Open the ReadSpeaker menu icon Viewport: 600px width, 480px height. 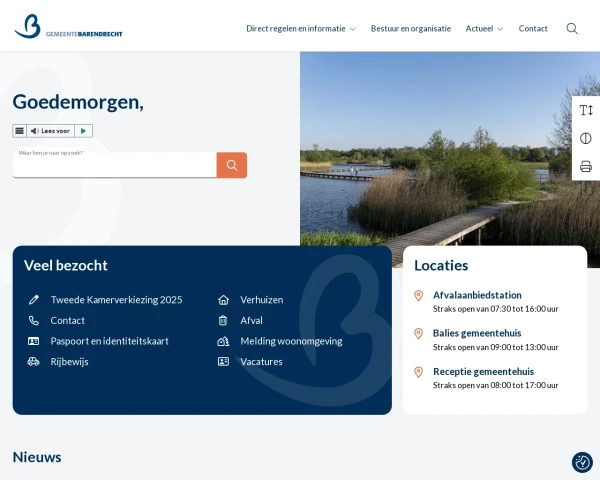[19, 131]
